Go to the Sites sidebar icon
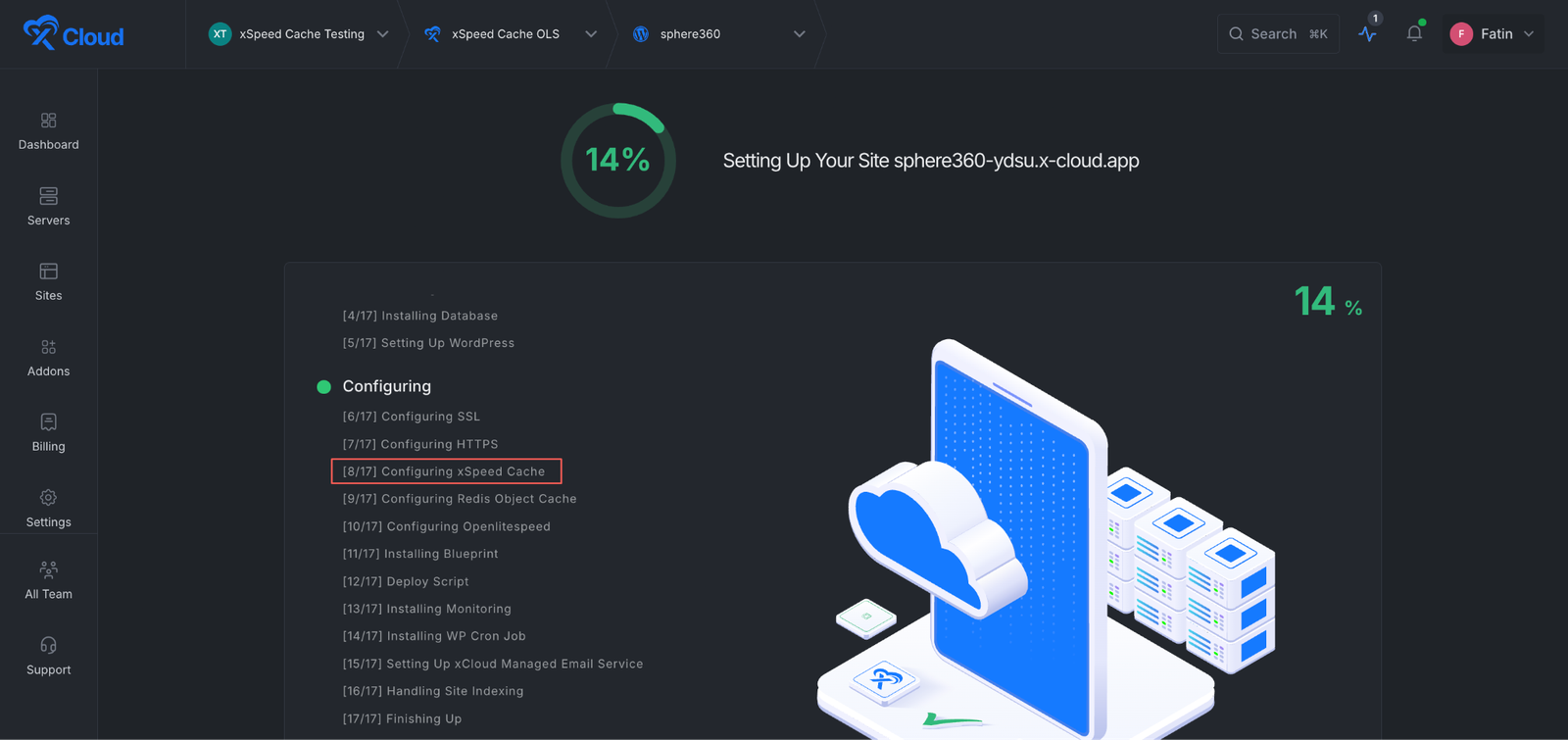Image resolution: width=1568 pixels, height=740 pixels. click(48, 271)
